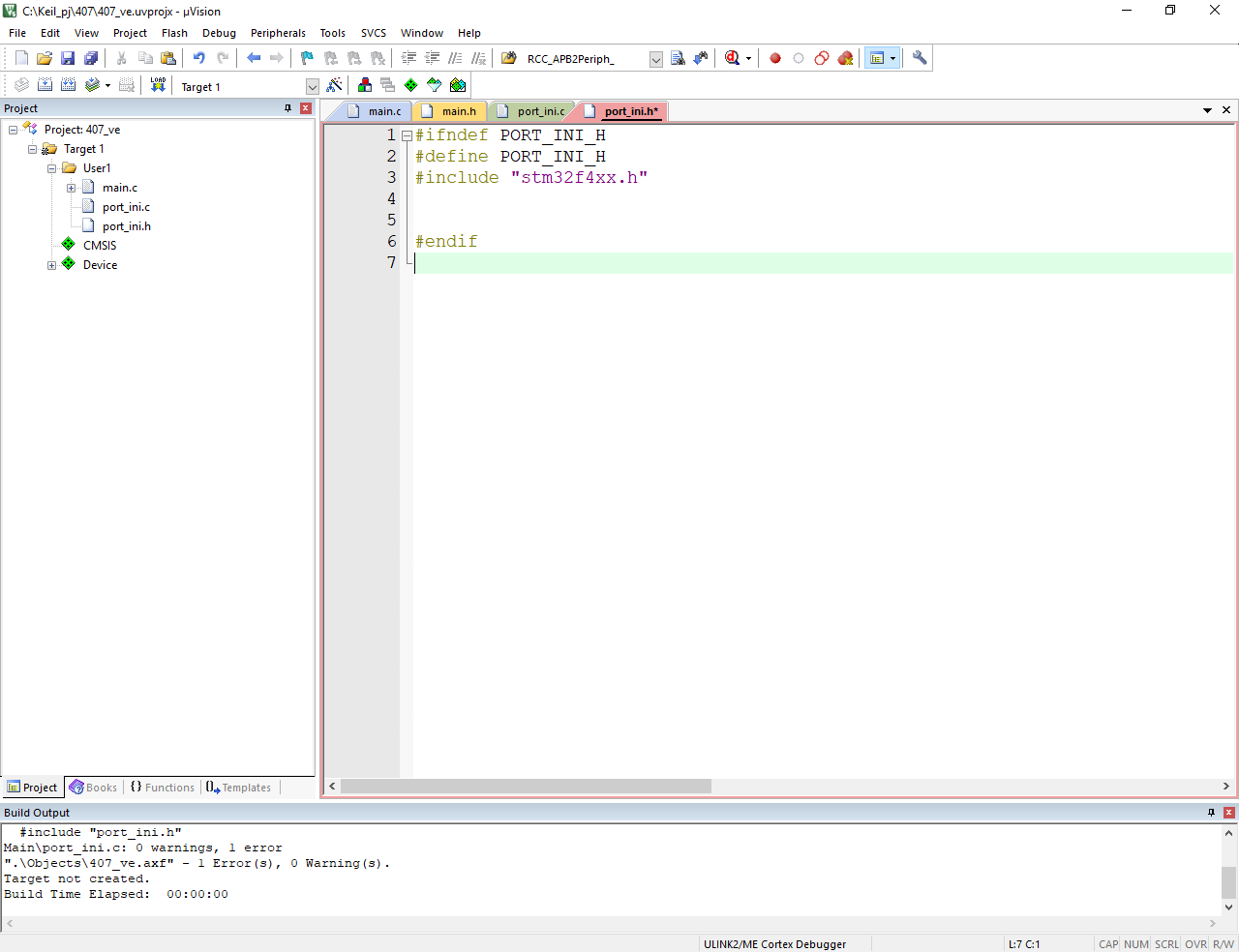Expand the Device component node

click(x=51, y=265)
